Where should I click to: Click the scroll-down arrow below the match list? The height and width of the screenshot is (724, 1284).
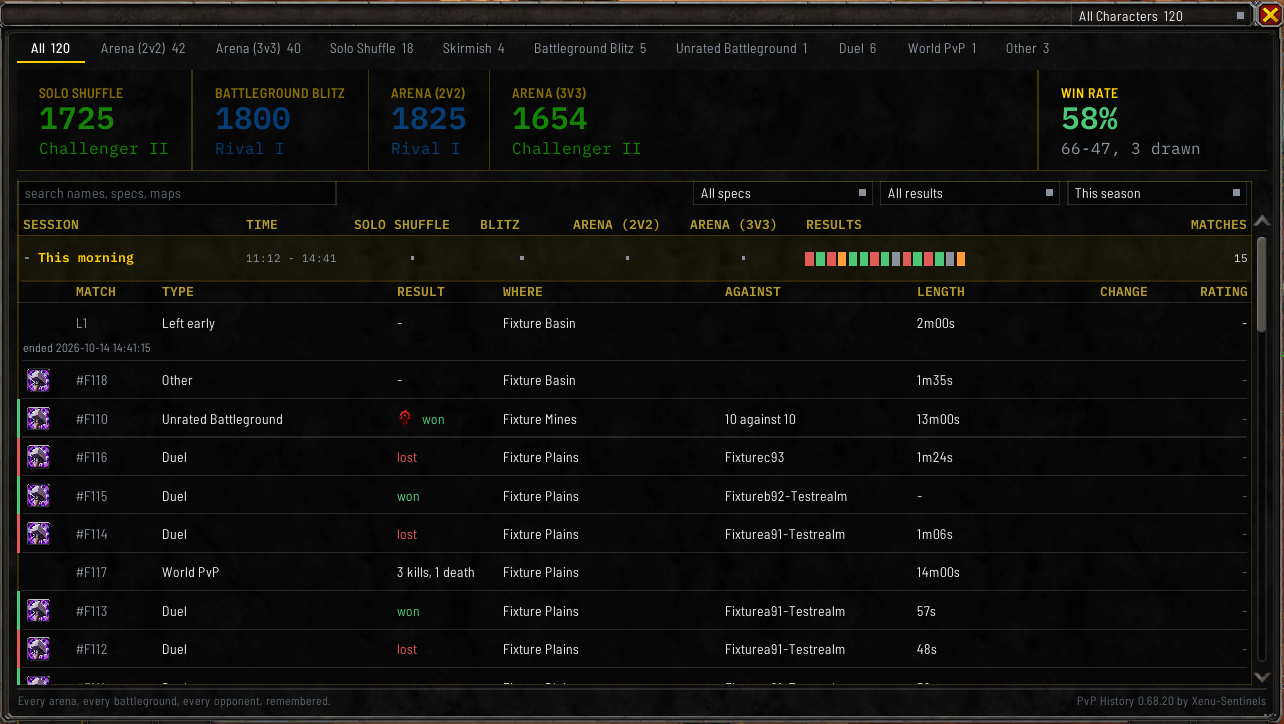click(x=1262, y=677)
